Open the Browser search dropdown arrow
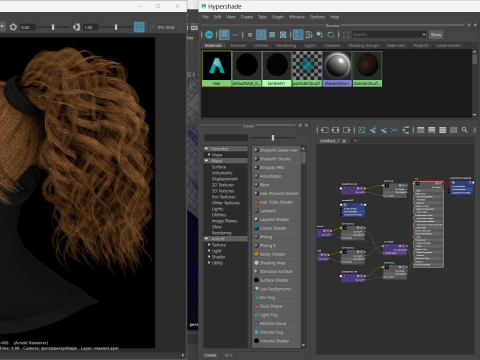This screenshot has width=480, height=360. (424, 35)
